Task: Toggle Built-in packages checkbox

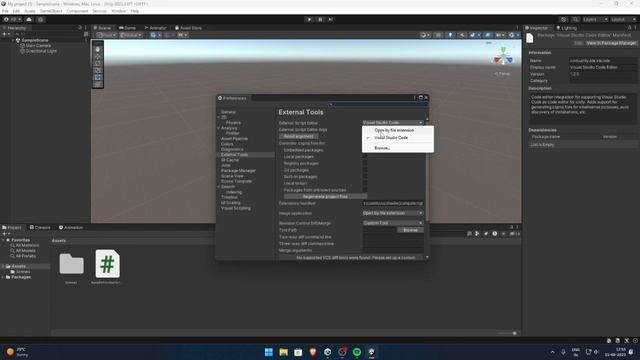Action: tap(365, 177)
